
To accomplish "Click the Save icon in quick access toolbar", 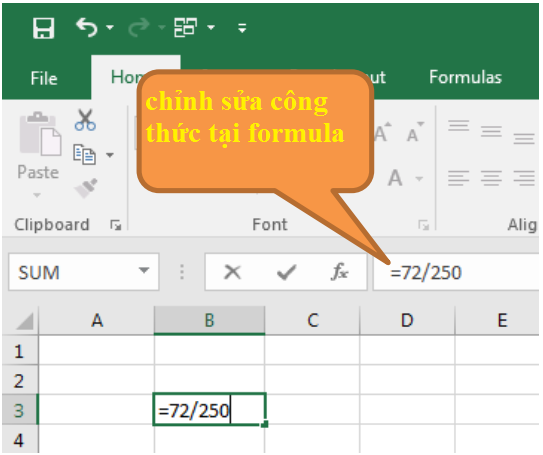I will [x=44, y=28].
